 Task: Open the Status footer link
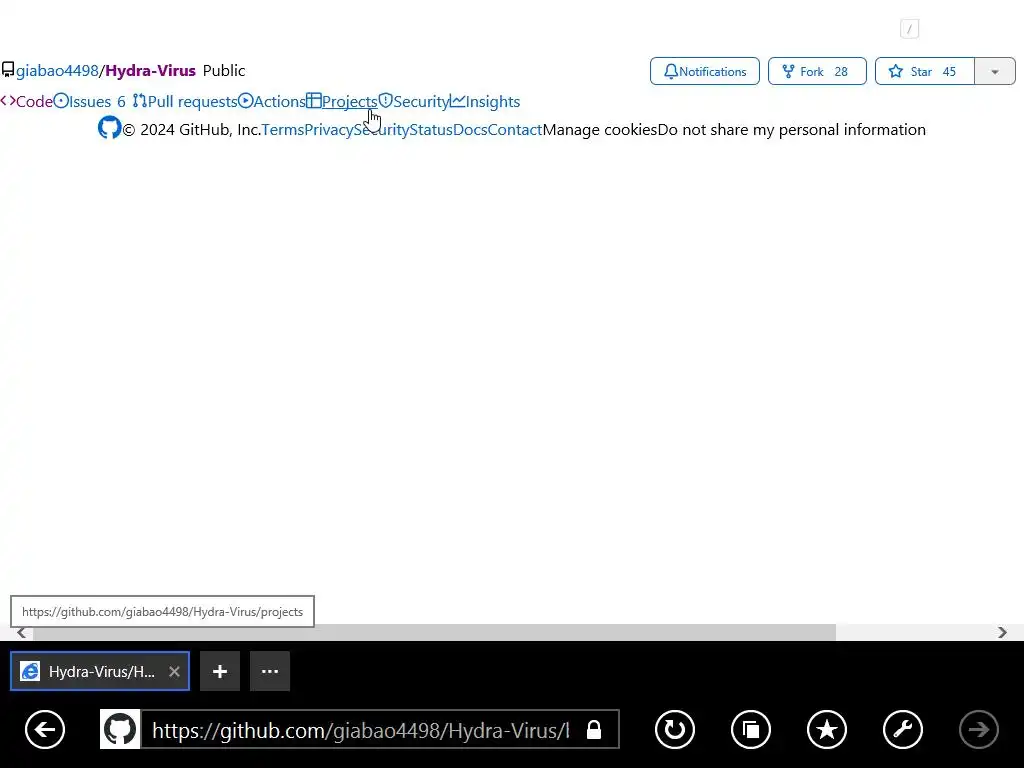tap(431, 129)
